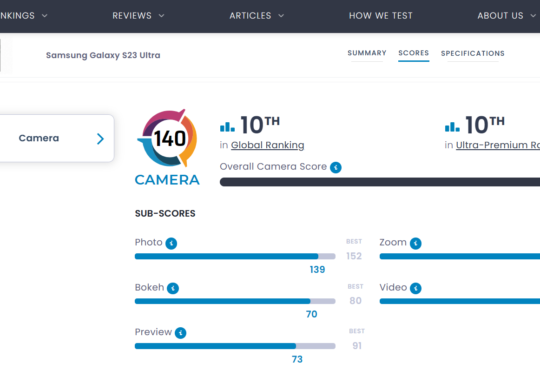
Task: Open the Articles menu
Action: pyautogui.click(x=250, y=16)
